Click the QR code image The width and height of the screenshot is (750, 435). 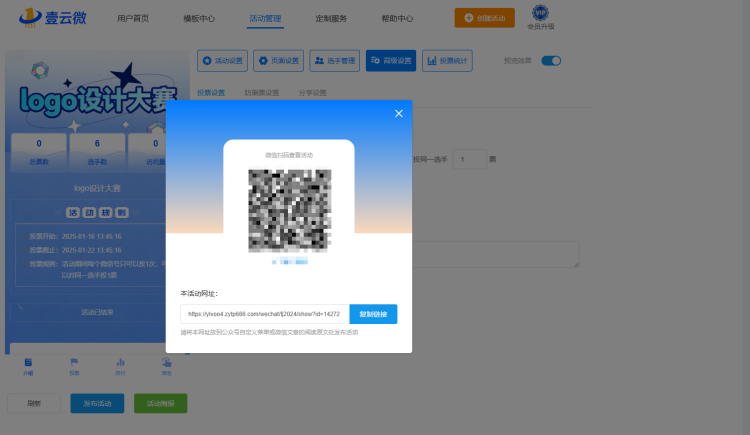289,210
